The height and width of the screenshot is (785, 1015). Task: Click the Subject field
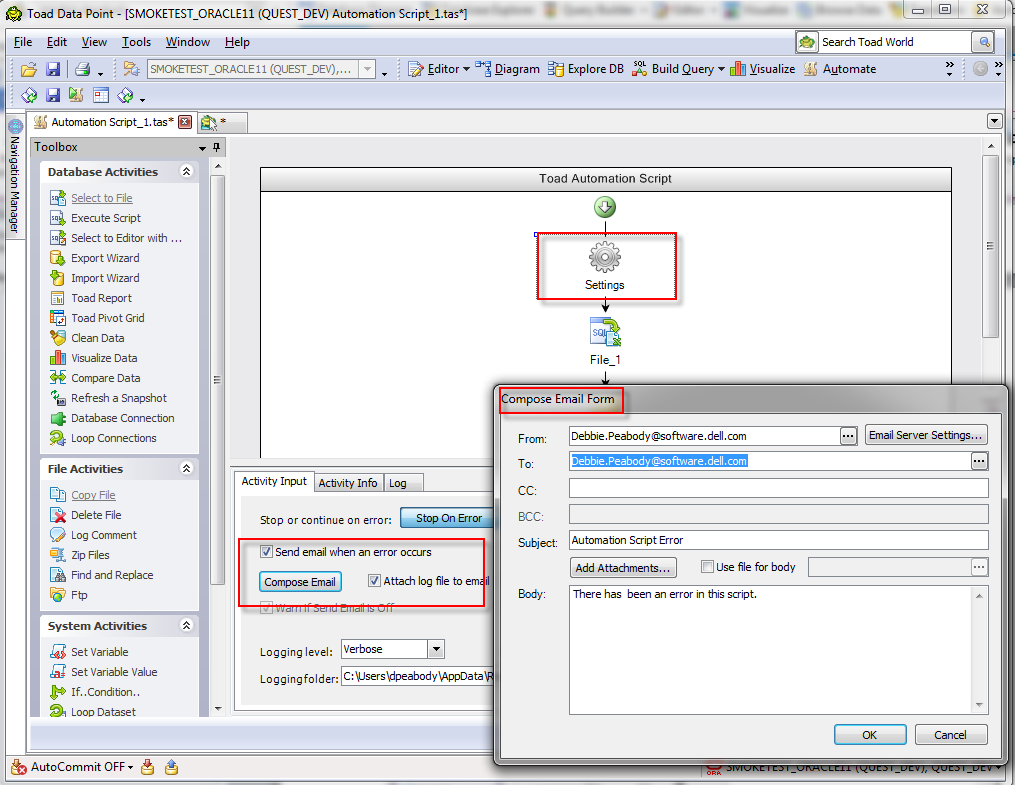coord(779,540)
